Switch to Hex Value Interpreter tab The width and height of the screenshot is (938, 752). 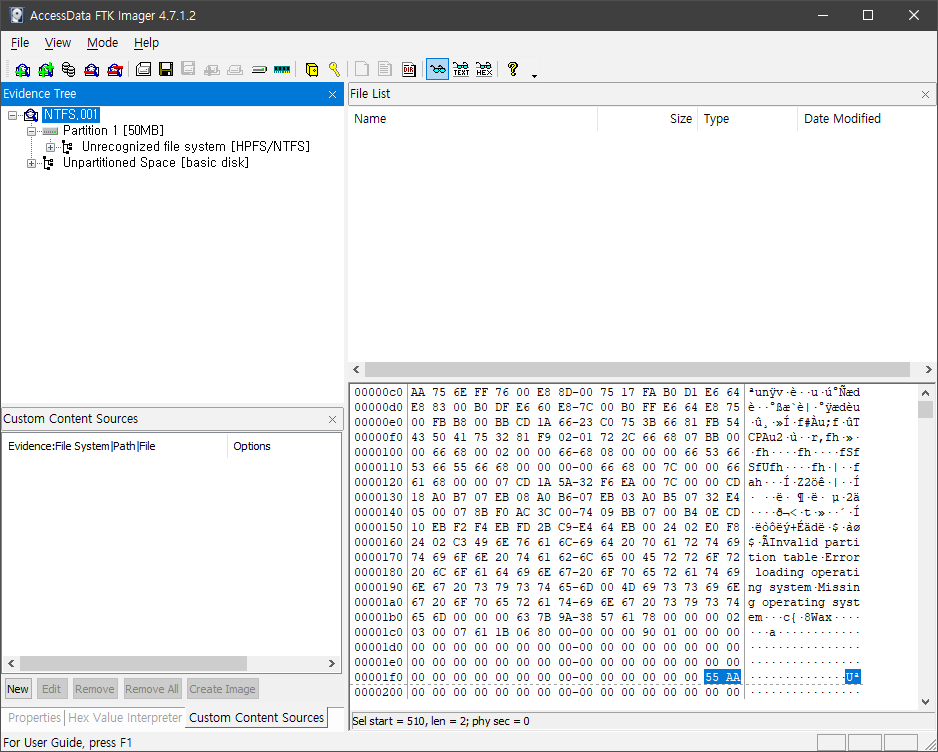(125, 717)
